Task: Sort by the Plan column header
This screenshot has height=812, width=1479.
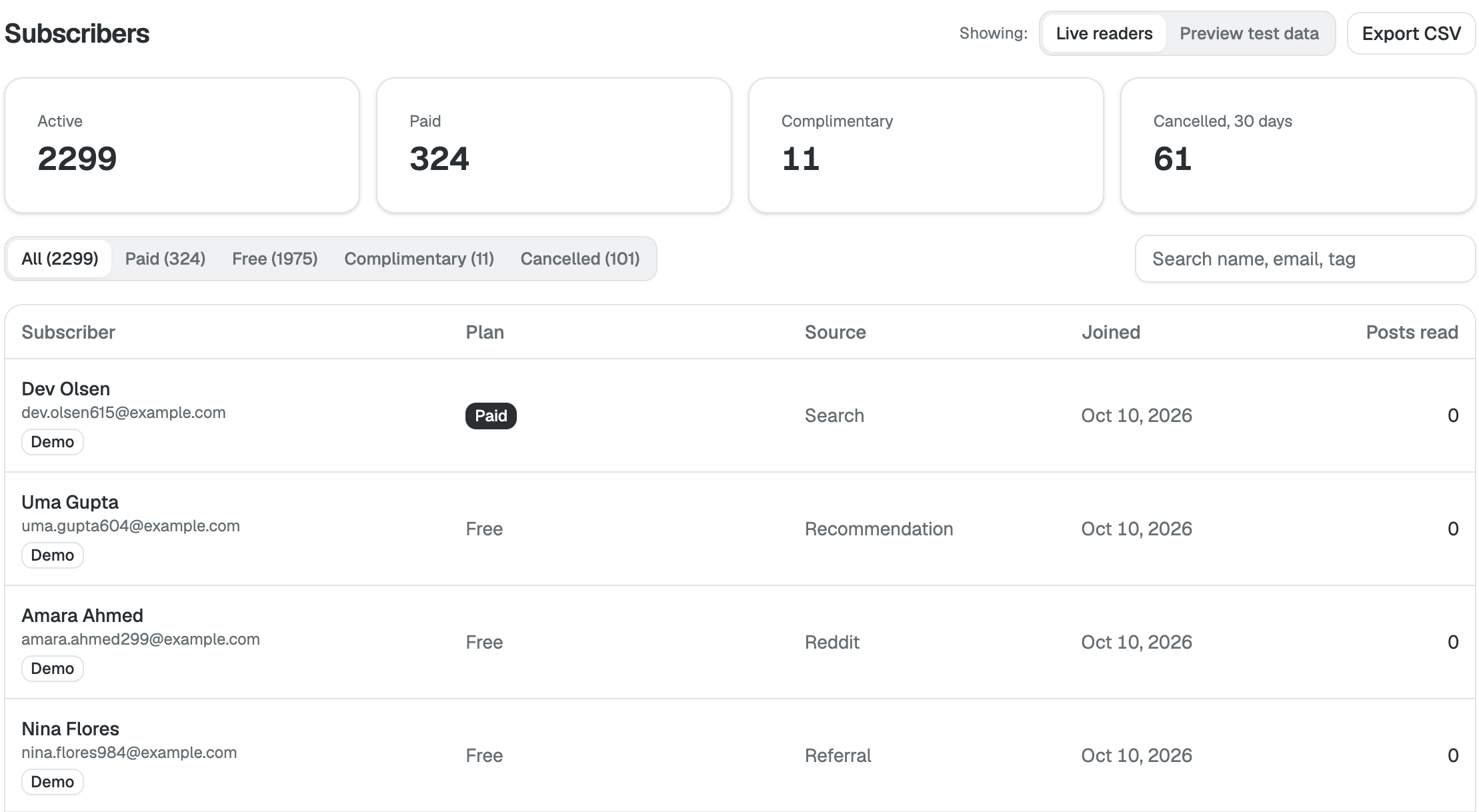Action: [x=485, y=332]
